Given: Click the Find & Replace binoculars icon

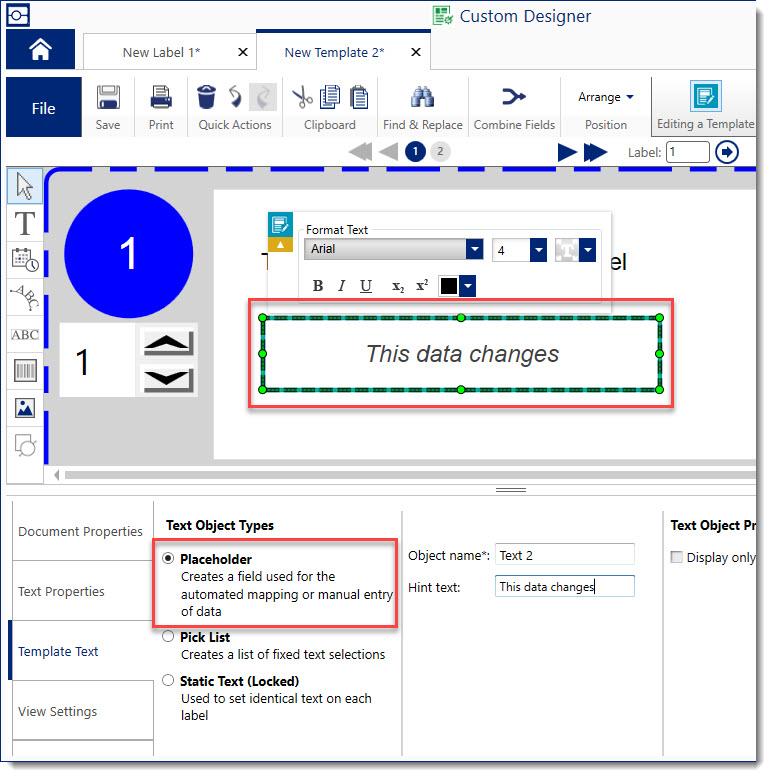Looking at the screenshot, I should coord(422,98).
